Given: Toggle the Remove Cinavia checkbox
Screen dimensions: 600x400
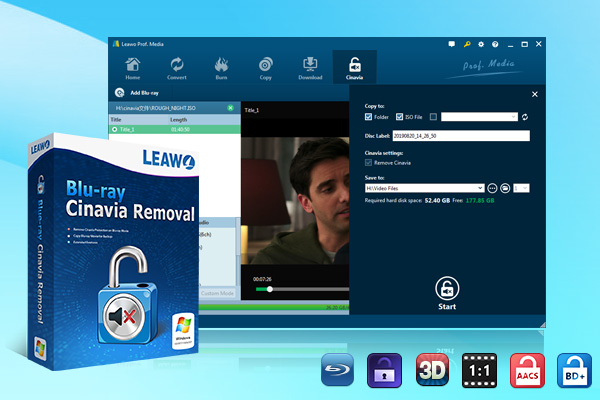Looking at the screenshot, I should point(368,163).
